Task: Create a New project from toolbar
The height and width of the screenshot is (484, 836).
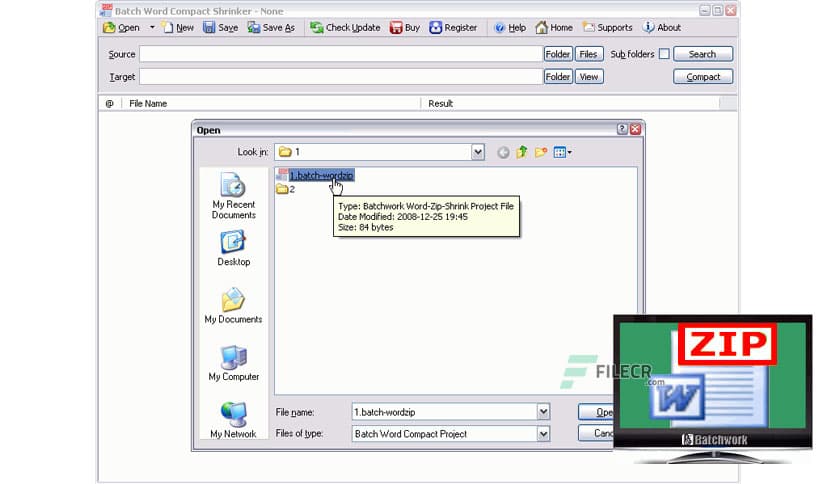Action: click(178, 28)
